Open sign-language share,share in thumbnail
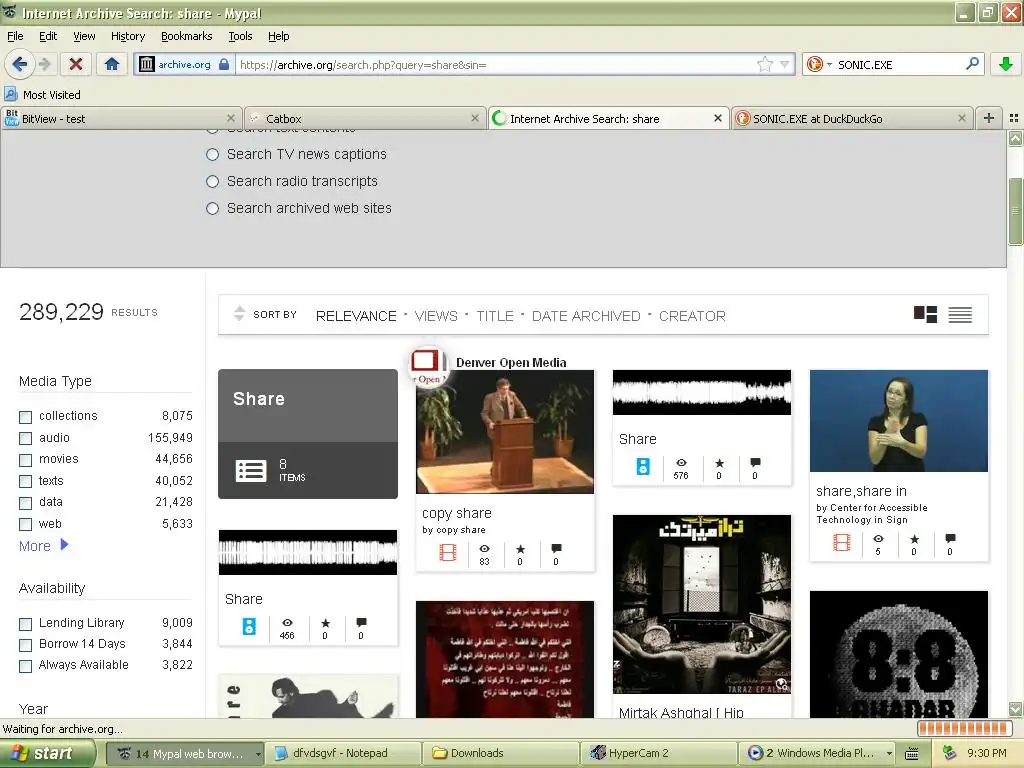 pos(899,421)
